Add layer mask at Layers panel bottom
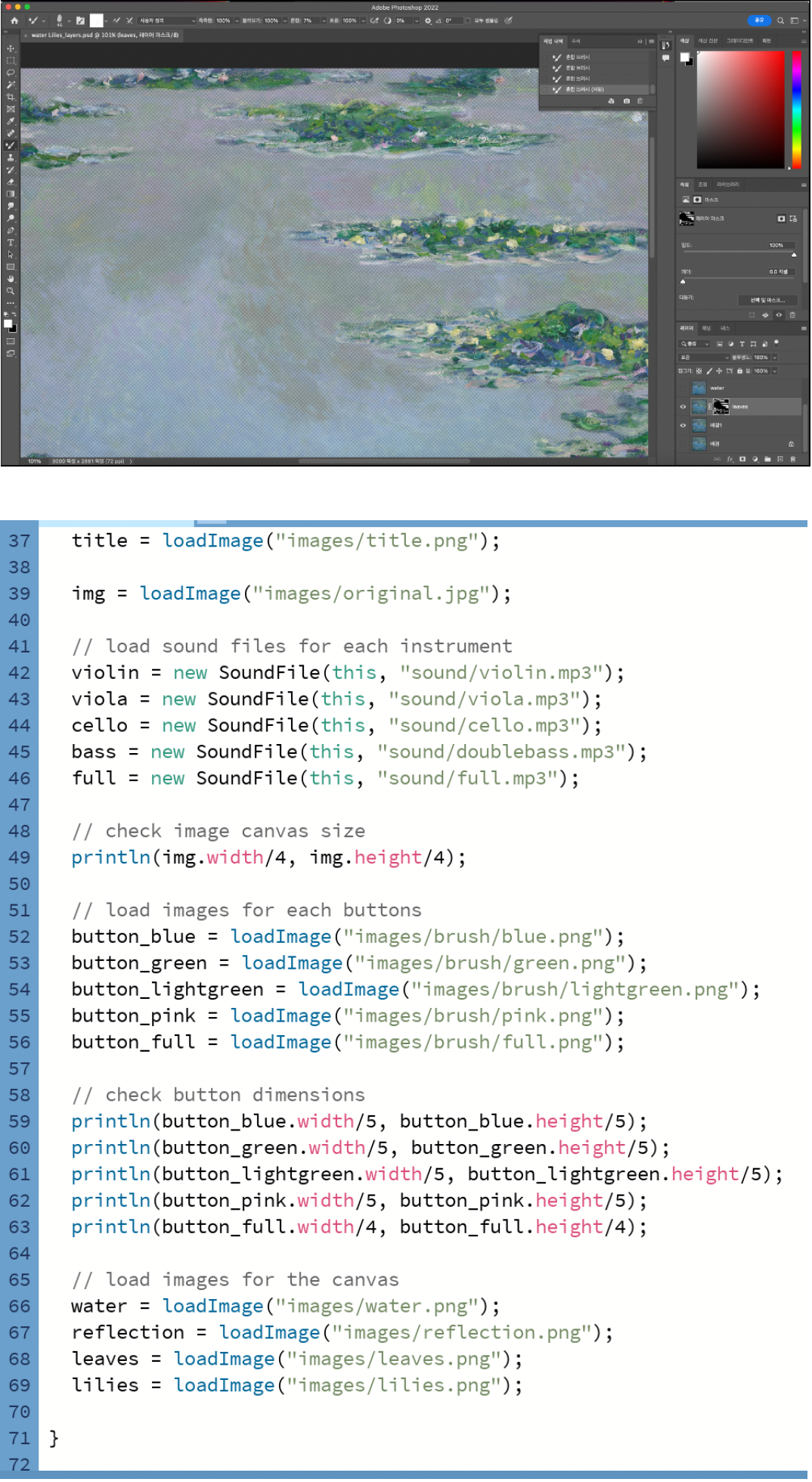 coord(742,459)
